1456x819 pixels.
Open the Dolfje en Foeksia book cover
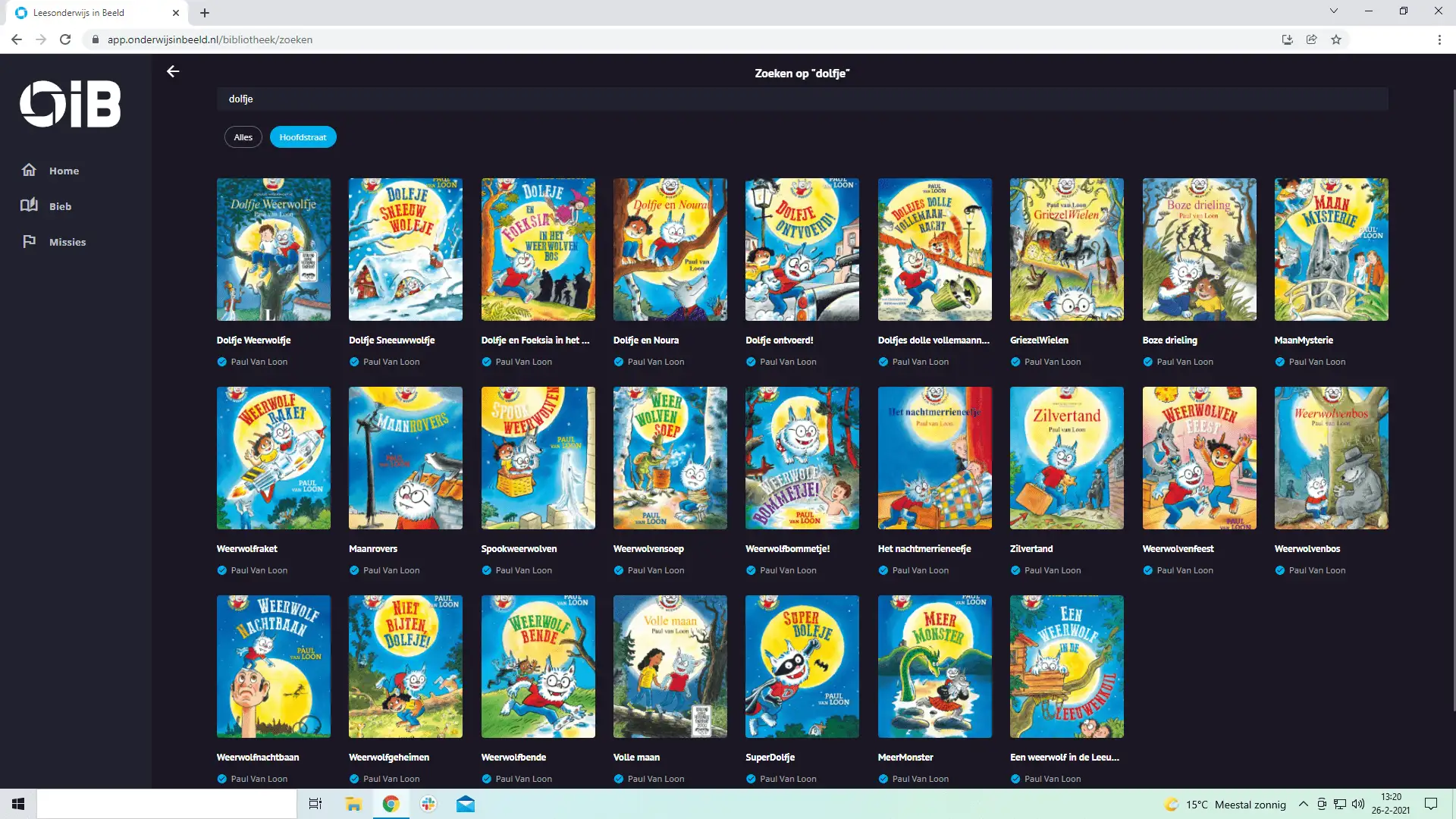click(x=538, y=249)
